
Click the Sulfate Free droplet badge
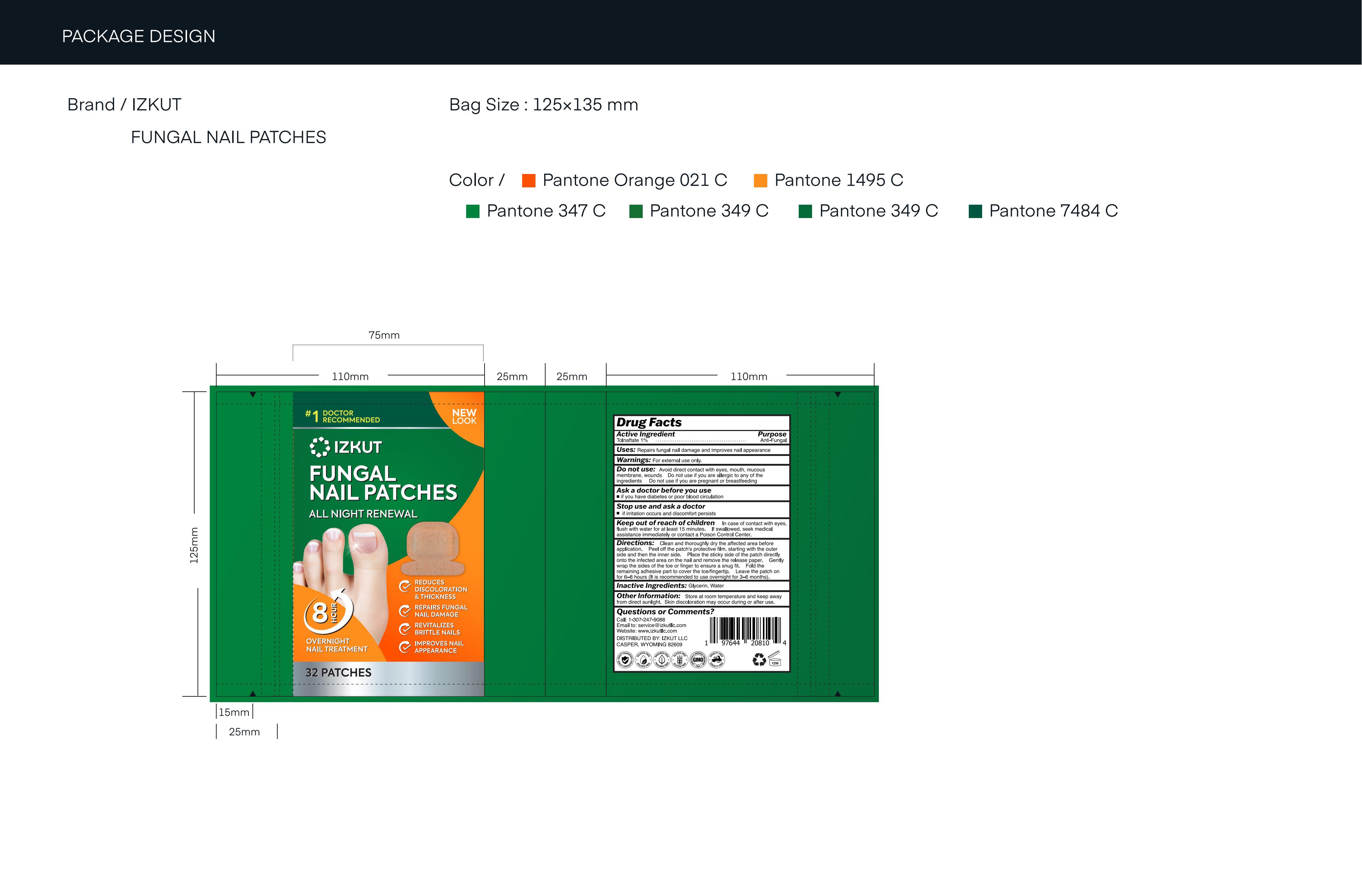[x=643, y=660]
